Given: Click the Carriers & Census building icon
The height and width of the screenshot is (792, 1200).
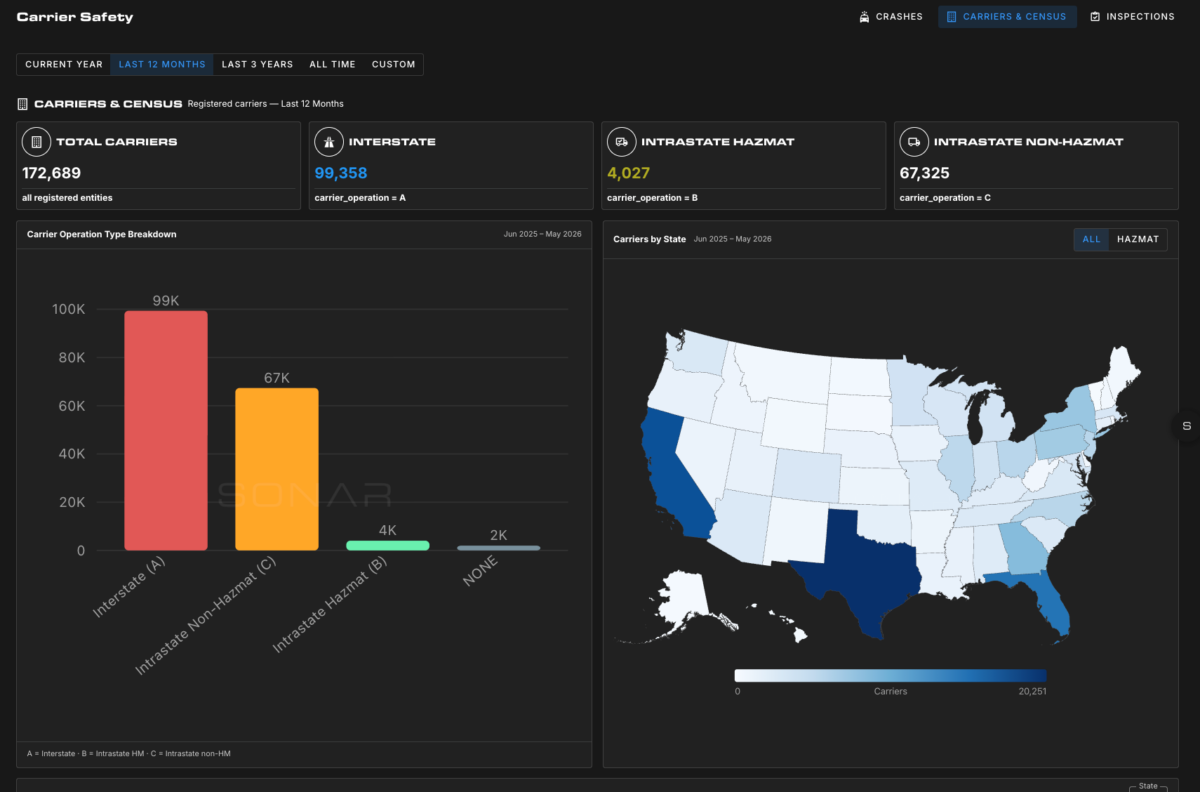Looking at the screenshot, I should [952, 17].
